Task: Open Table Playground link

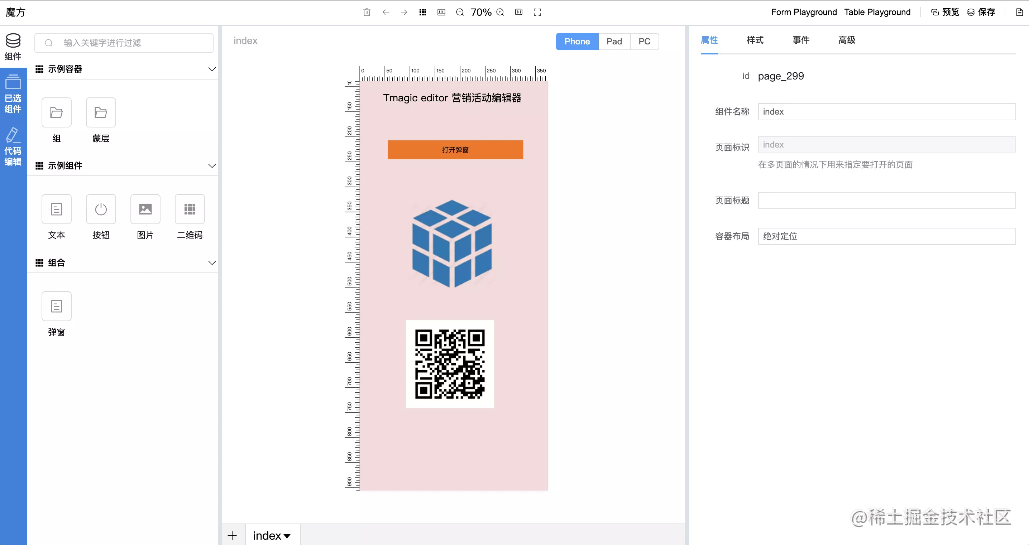Action: pos(877,12)
